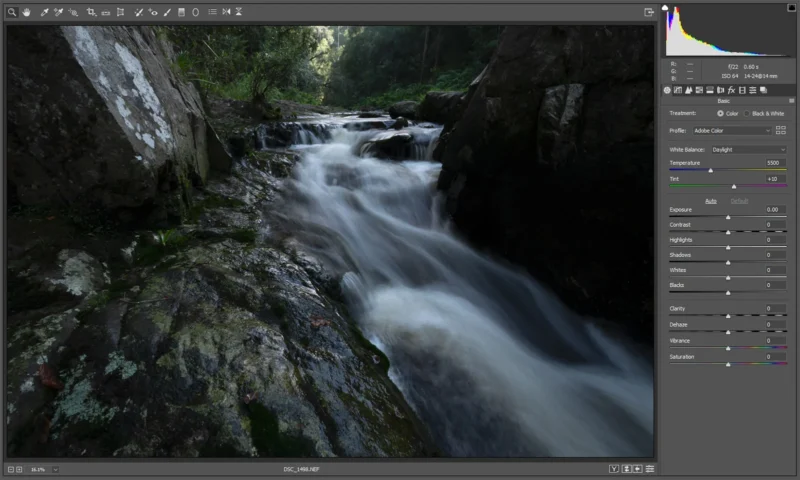Image resolution: width=800 pixels, height=480 pixels.
Task: Select the Zoom tool in the toolbar
Action: click(x=13, y=12)
